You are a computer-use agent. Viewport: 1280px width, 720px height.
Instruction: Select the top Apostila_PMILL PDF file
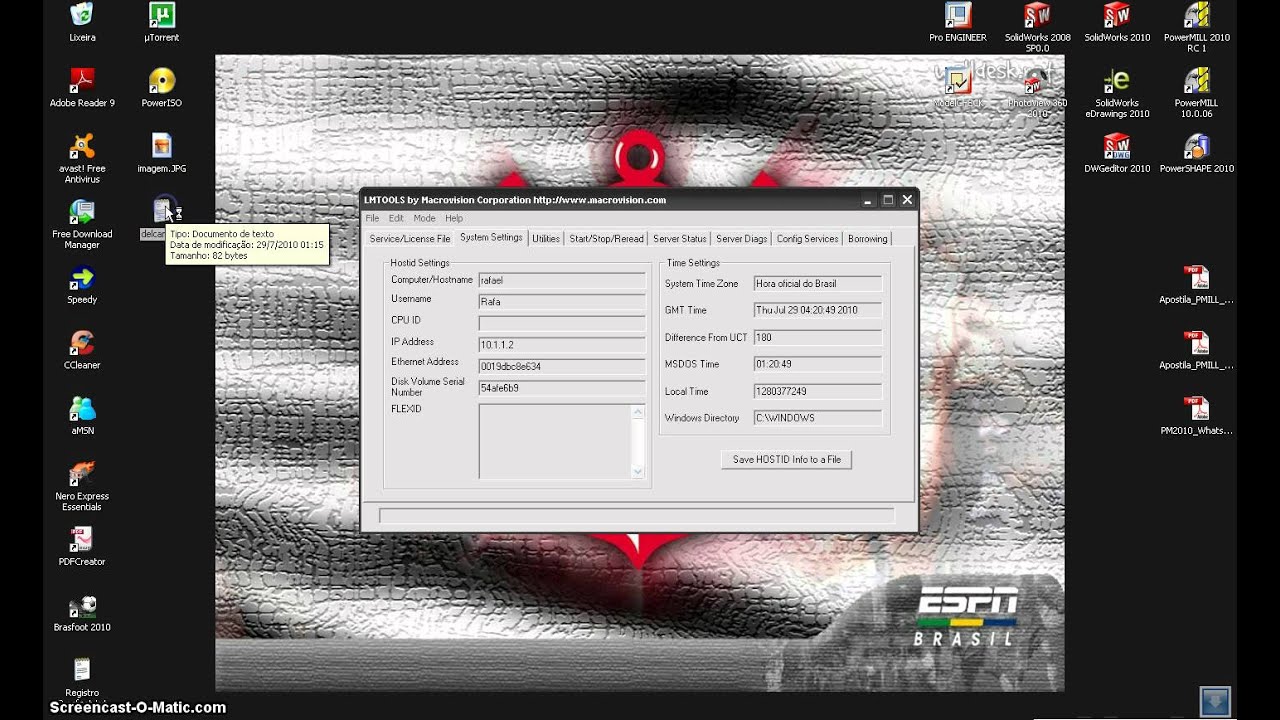(1197, 277)
